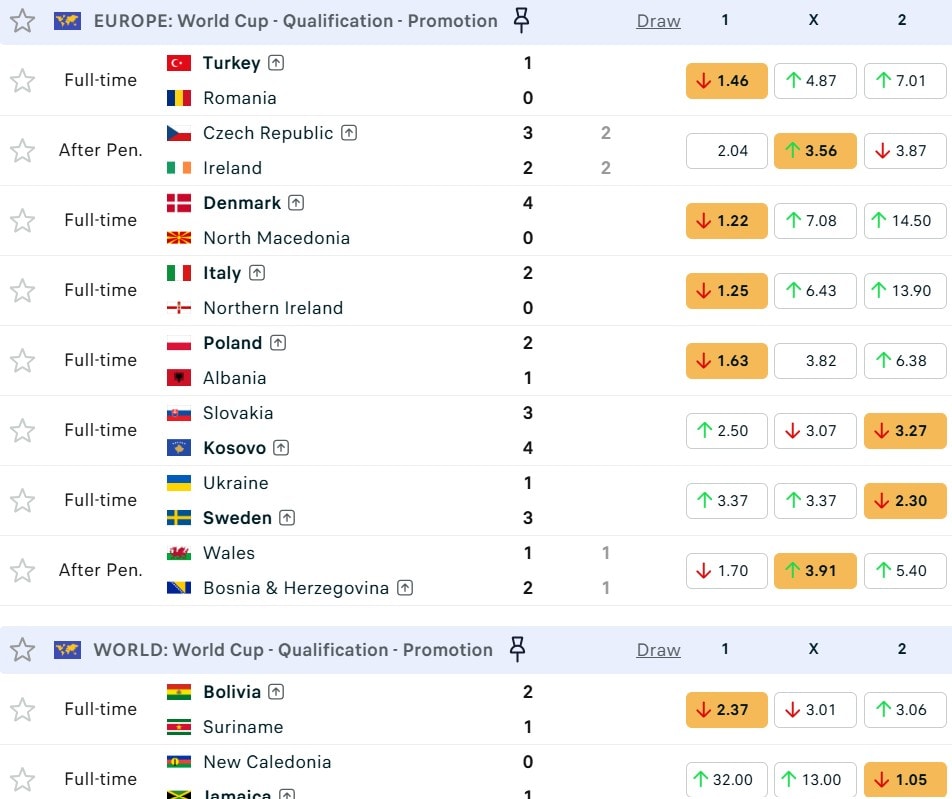
Task: Open Draw link in World qualification header
Action: pos(658,650)
